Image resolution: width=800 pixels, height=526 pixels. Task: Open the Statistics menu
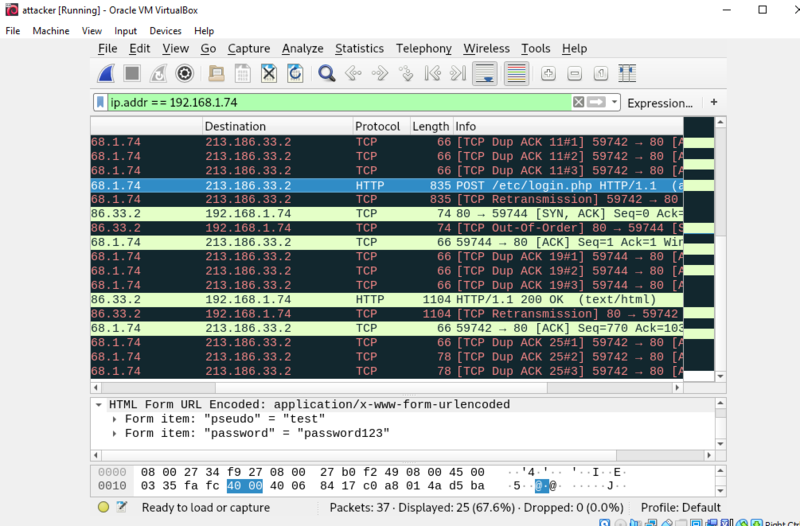point(359,48)
